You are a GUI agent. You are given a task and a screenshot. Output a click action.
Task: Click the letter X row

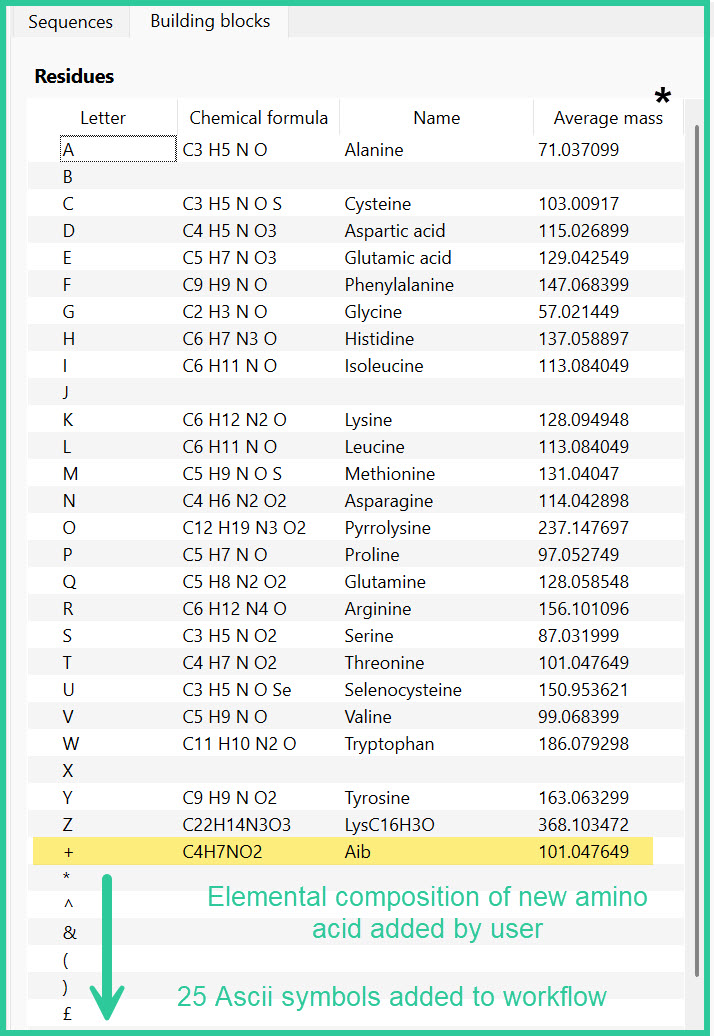coord(355,770)
